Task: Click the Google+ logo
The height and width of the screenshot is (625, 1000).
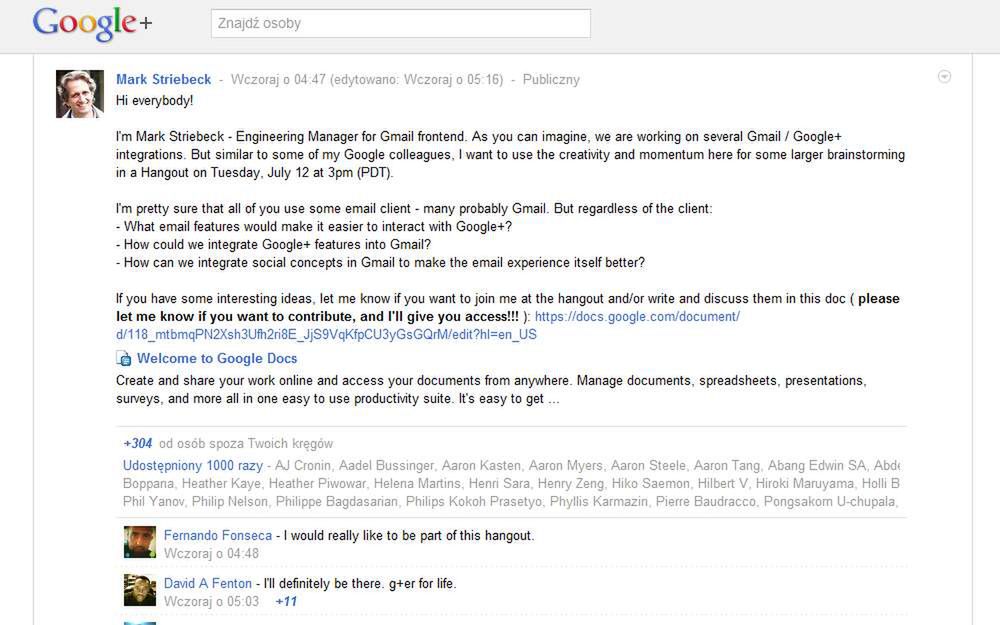Action: coord(92,24)
